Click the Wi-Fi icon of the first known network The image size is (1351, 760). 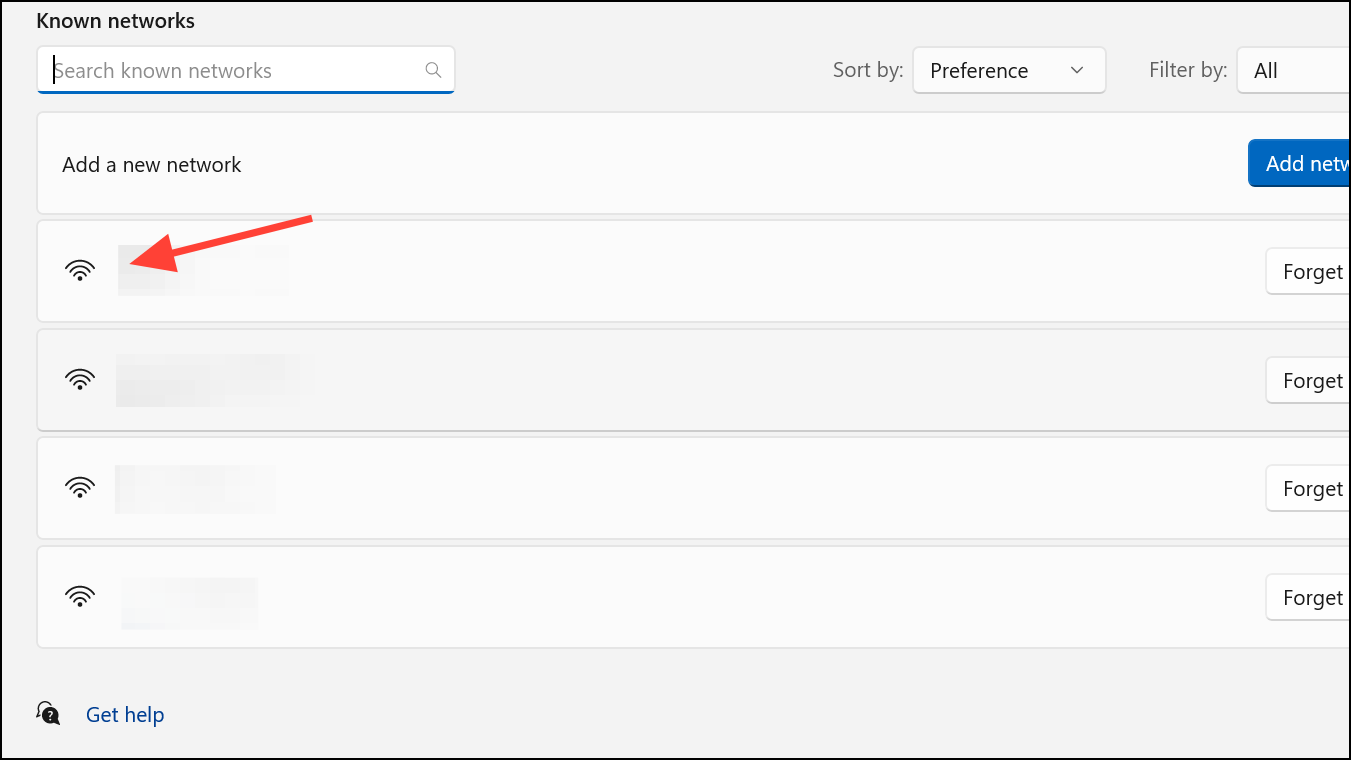[80, 271]
